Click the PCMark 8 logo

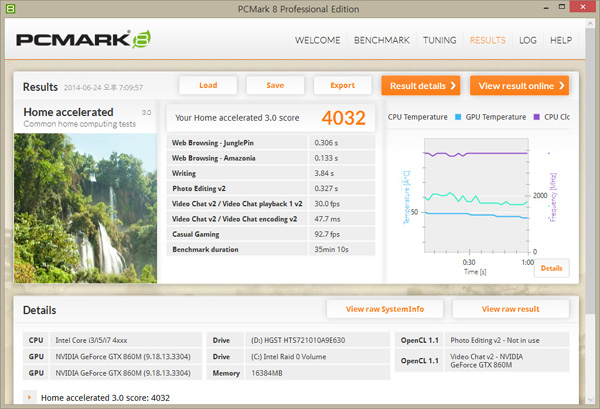(x=83, y=39)
